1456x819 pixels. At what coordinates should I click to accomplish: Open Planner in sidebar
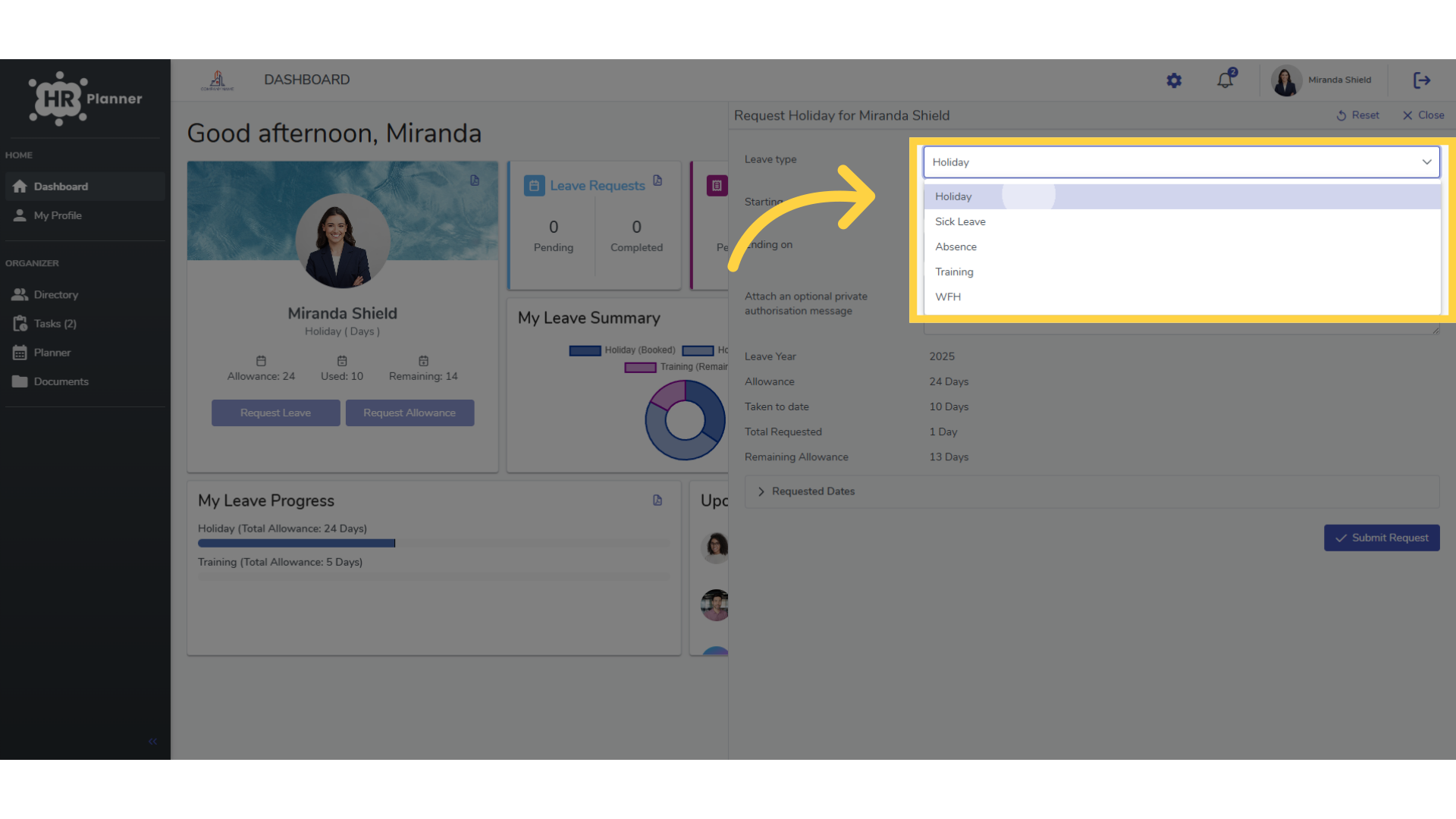[x=85, y=353]
